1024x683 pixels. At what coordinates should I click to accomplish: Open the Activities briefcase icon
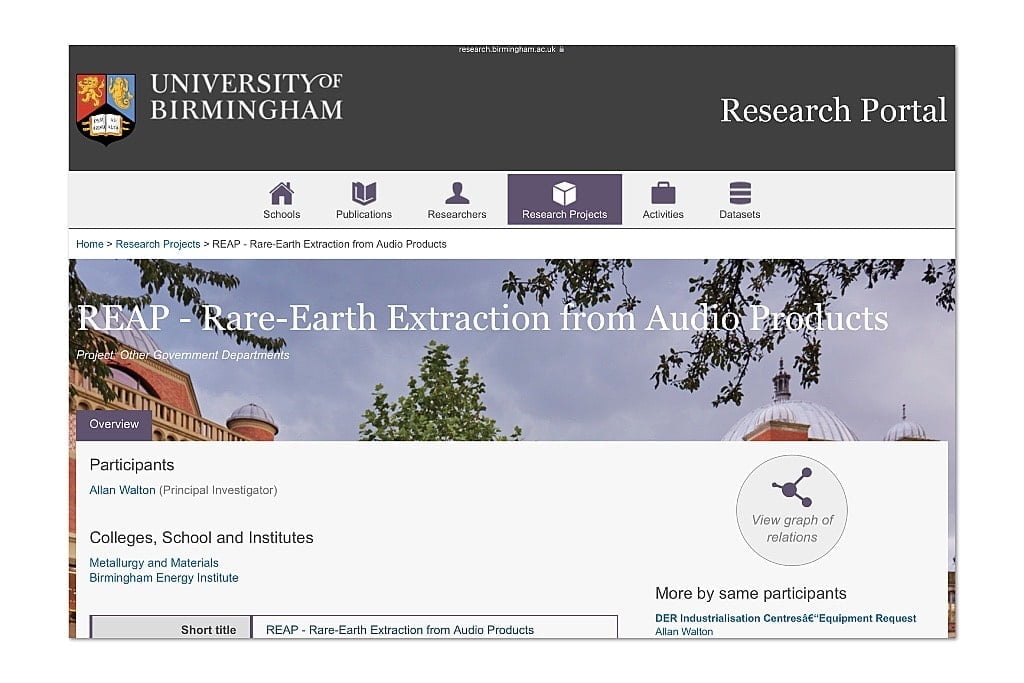click(x=663, y=193)
